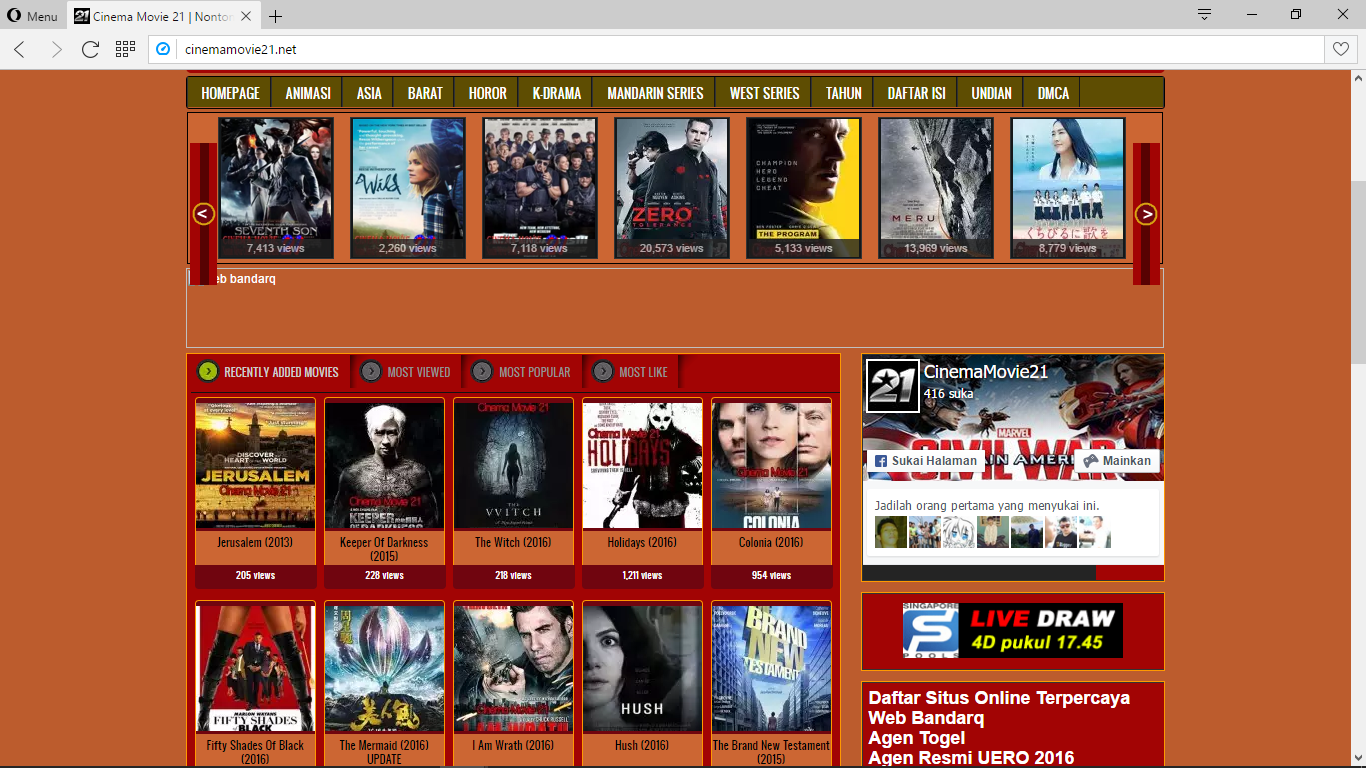This screenshot has height=768, width=1366.
Task: Open Keeper Of Darkness poster
Action: click(384, 465)
